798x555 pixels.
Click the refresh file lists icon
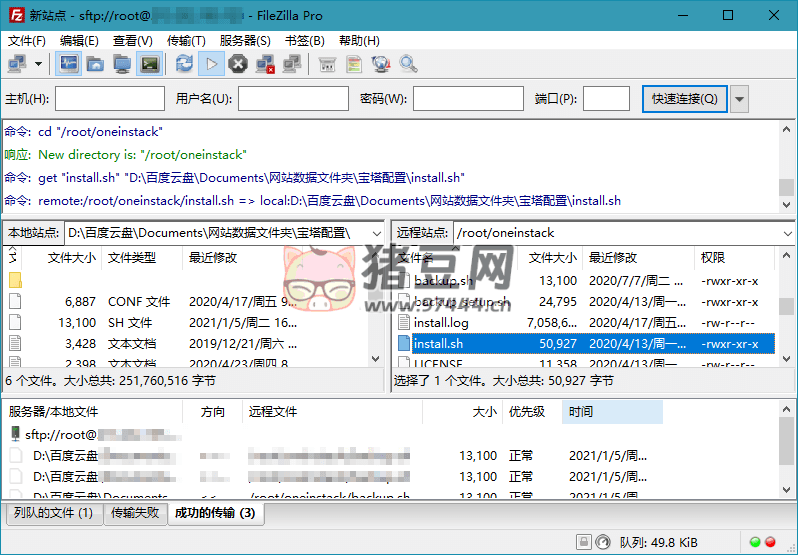(185, 64)
